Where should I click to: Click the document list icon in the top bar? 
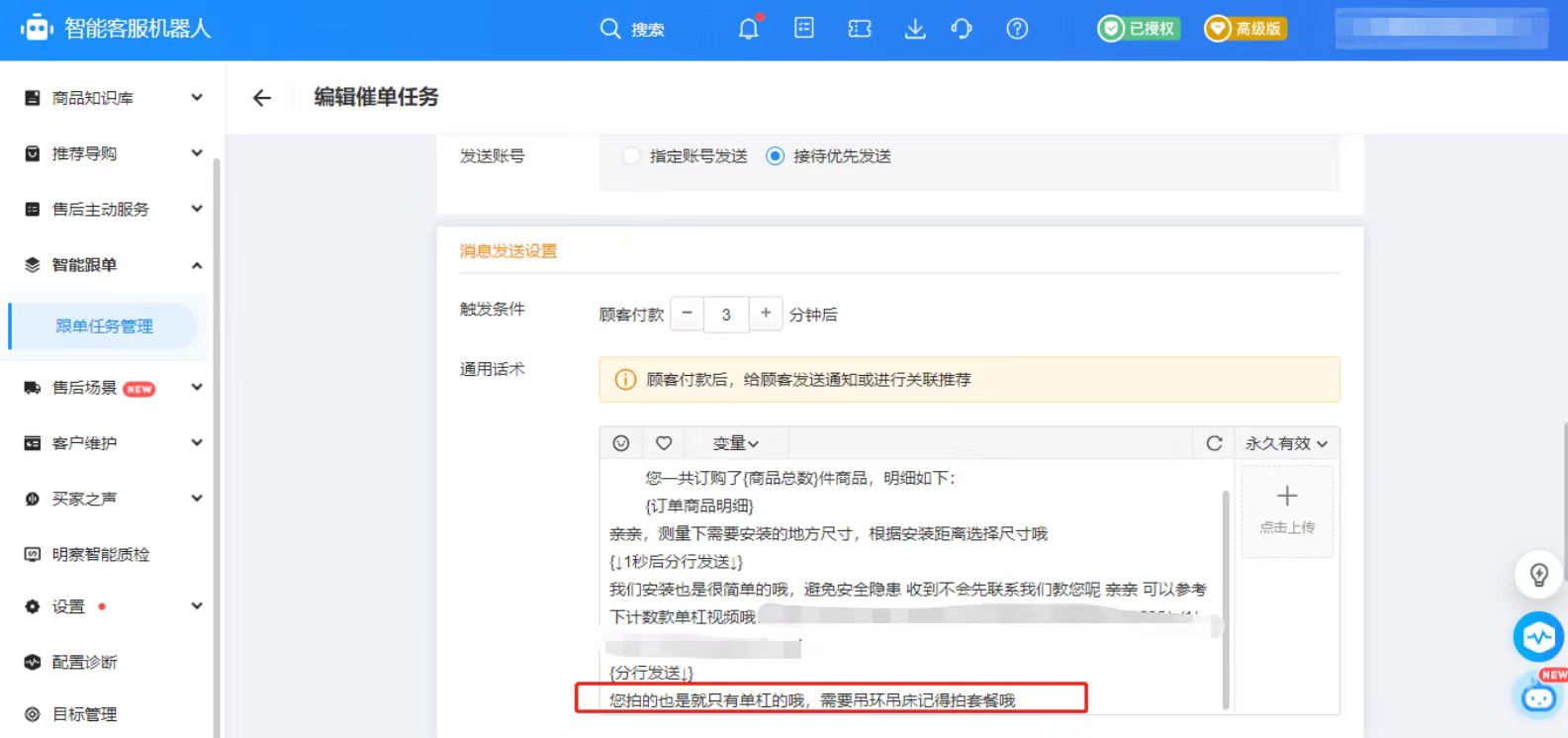[804, 29]
